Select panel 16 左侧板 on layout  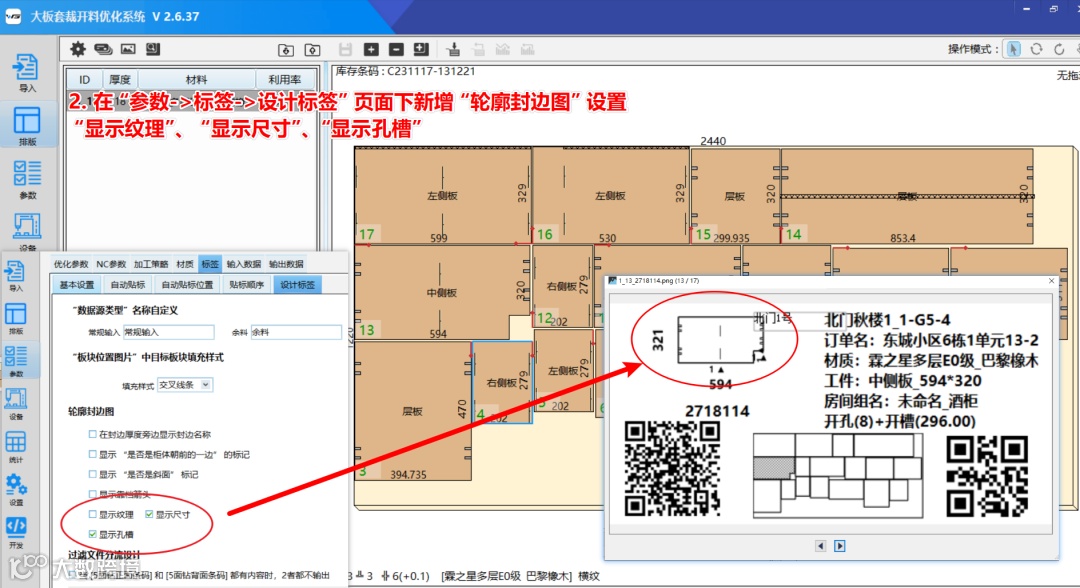[610, 196]
